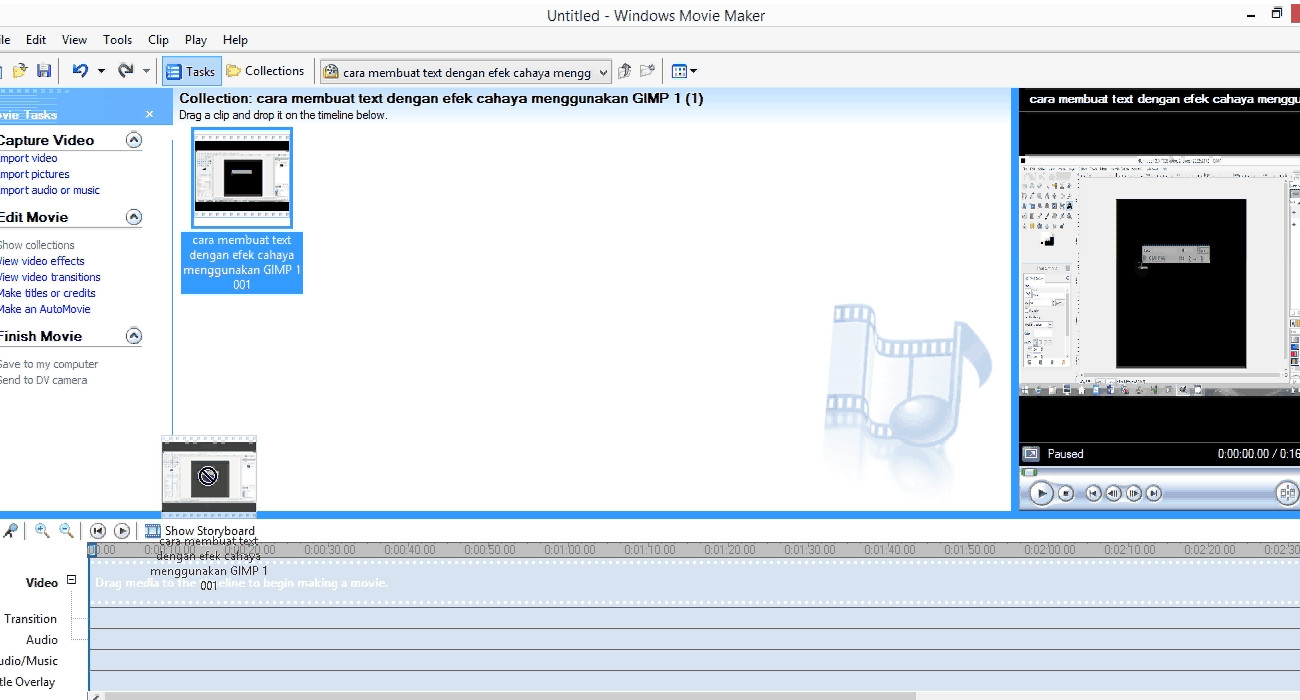Select the GIMP 1 001 clip thumbnail
Screen dimensions: 1300x700
pos(242,178)
